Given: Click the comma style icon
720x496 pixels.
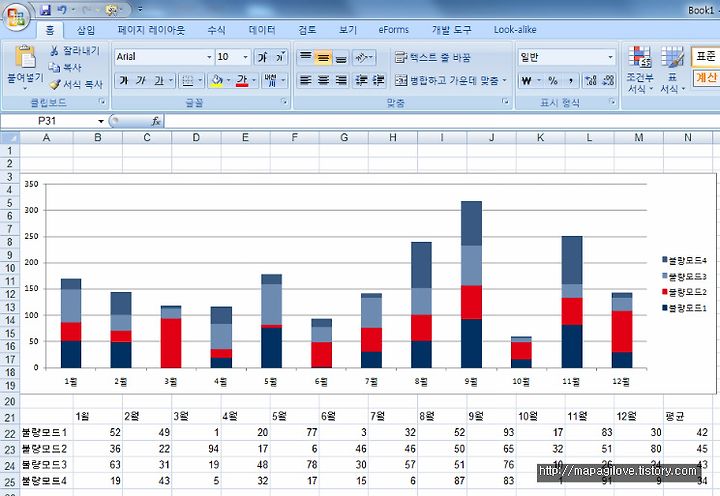Looking at the screenshot, I should pyautogui.click(x=570, y=81).
